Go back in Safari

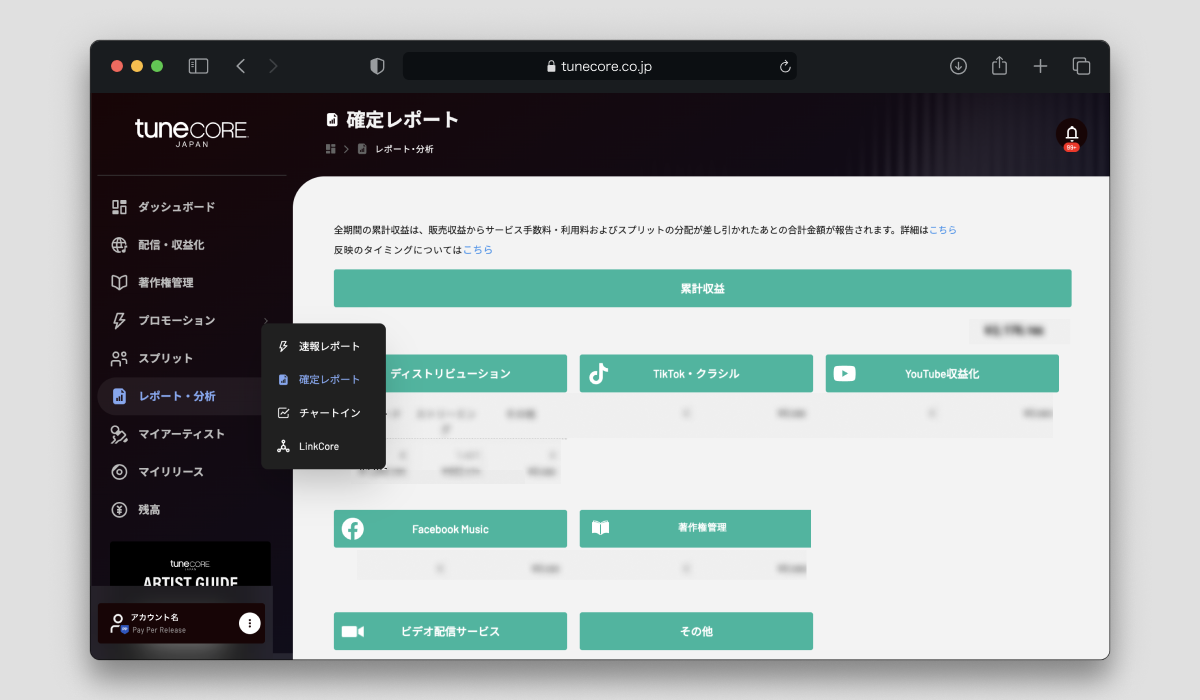[241, 66]
